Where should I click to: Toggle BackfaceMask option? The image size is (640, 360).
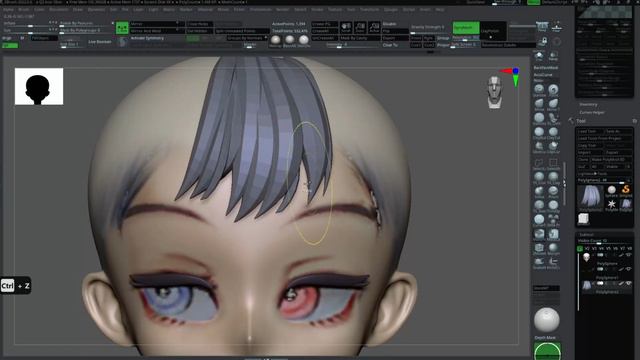pyautogui.click(x=545, y=67)
